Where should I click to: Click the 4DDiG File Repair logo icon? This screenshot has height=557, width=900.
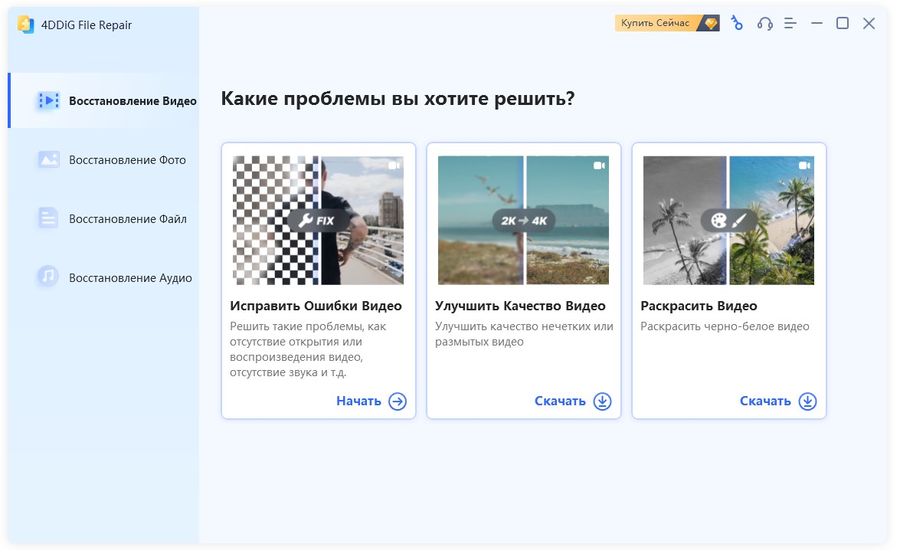(x=26, y=25)
